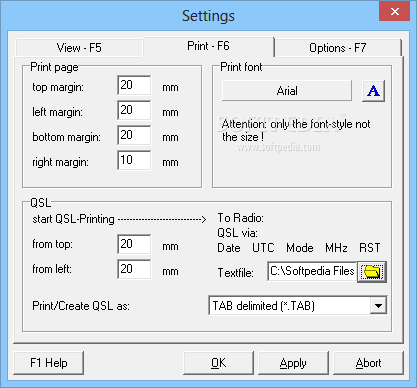Viewport: 417px width, 388px height.
Task: Click the Textfile path input field
Action: (312, 271)
